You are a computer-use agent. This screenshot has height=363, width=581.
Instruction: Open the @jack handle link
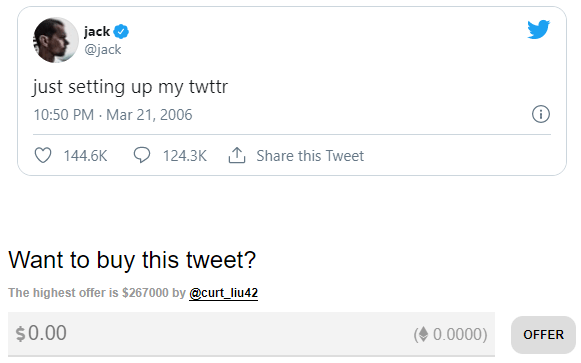103,50
